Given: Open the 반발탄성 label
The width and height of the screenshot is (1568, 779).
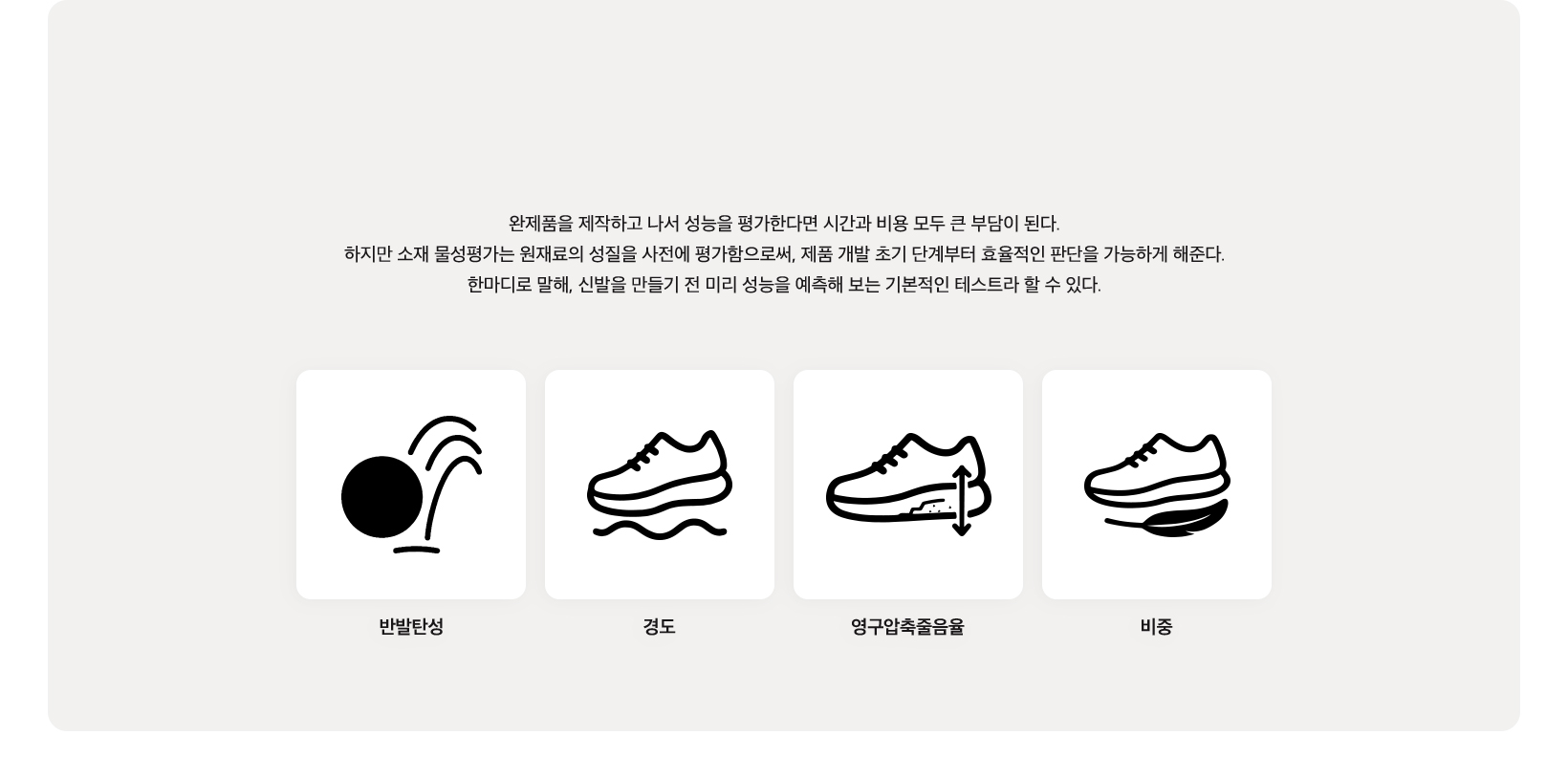Looking at the screenshot, I should [411, 627].
